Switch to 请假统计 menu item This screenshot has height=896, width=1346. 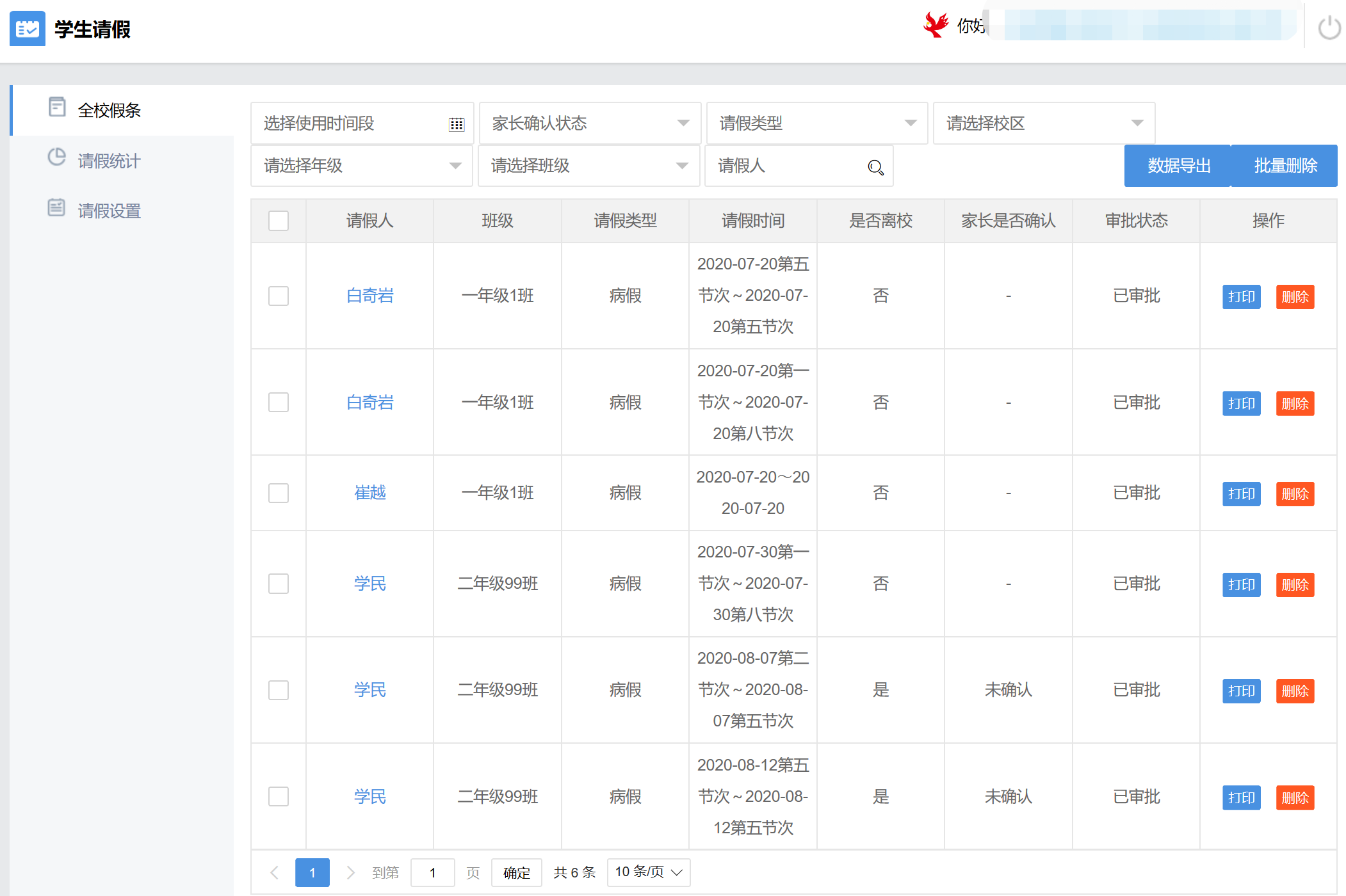pyautogui.click(x=109, y=161)
